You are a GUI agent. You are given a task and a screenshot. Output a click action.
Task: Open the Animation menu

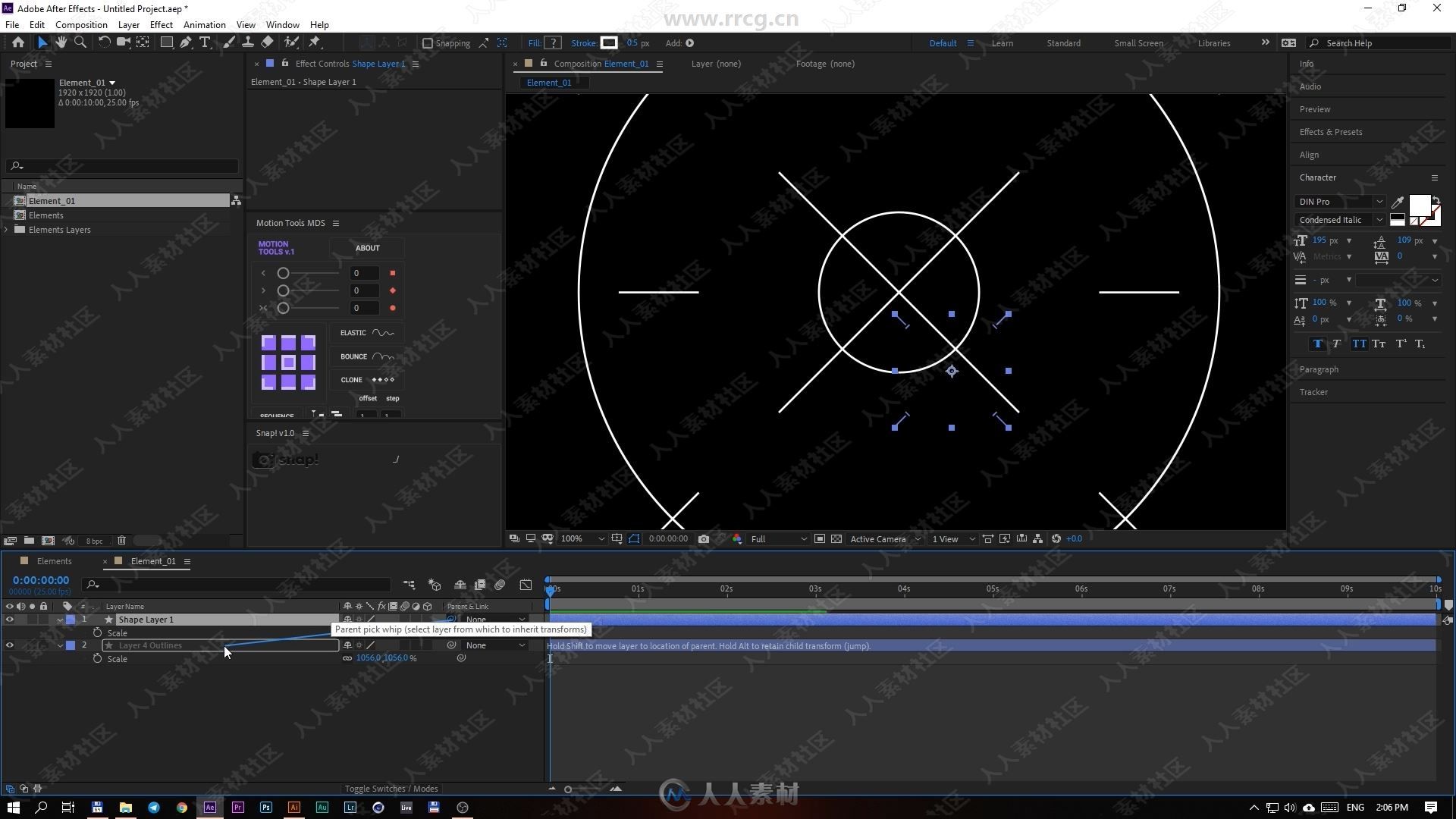203,24
